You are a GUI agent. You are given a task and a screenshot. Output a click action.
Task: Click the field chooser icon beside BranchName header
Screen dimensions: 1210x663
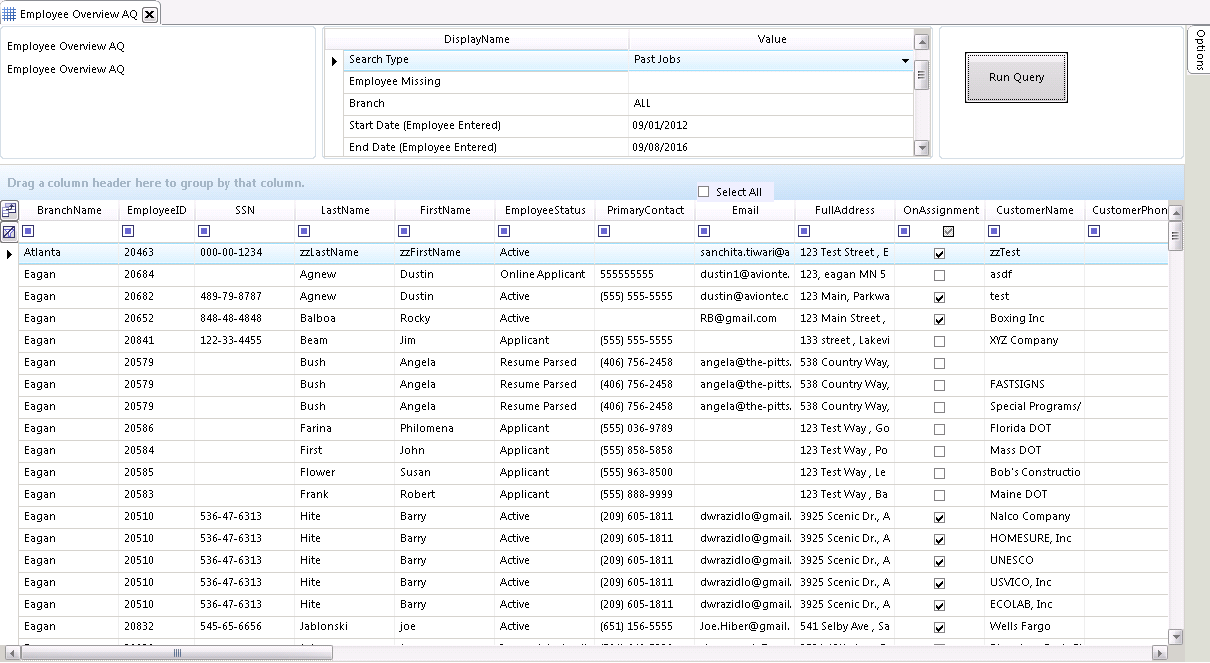click(x=9, y=210)
